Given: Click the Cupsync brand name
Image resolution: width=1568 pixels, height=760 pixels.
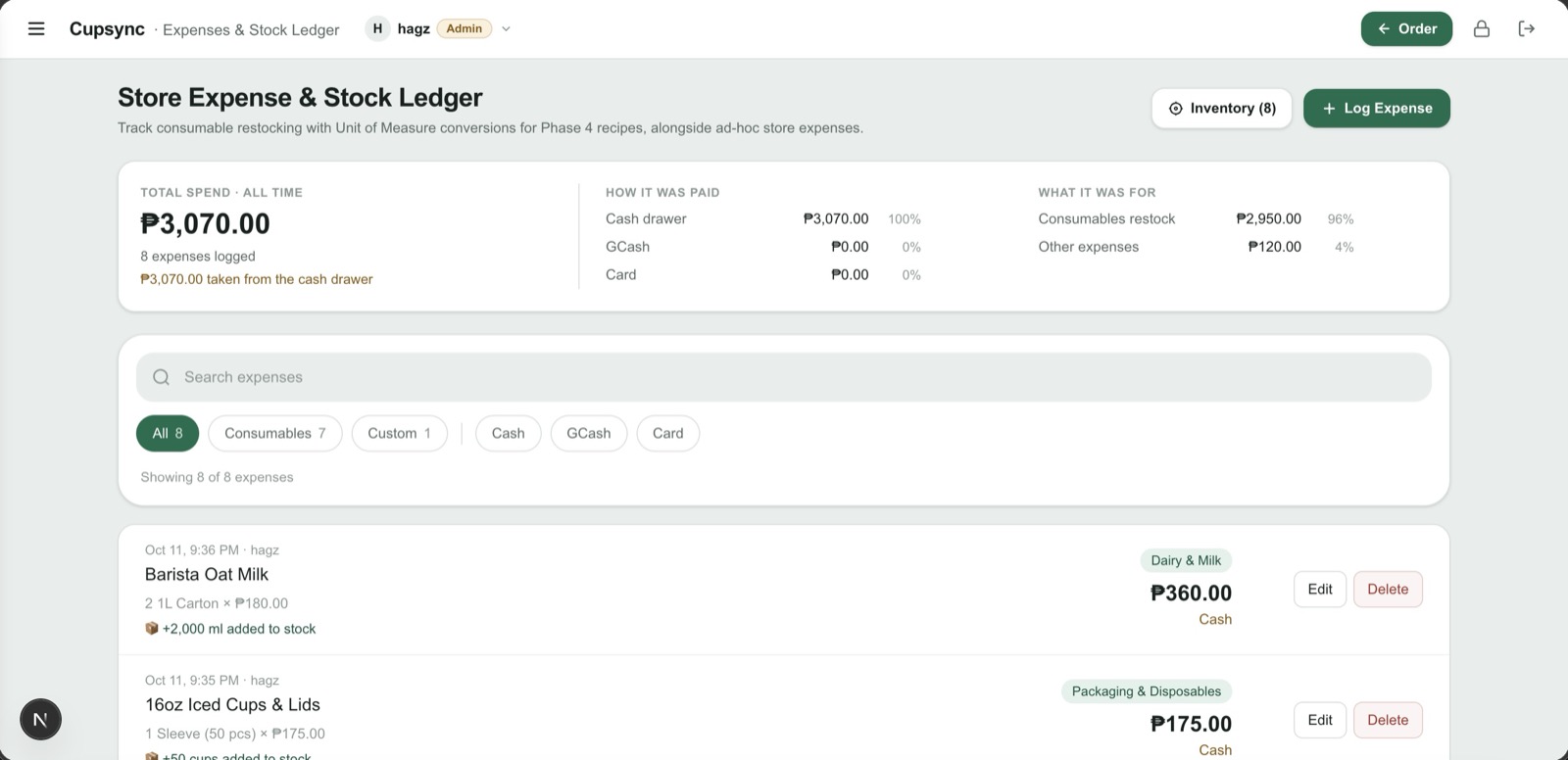Looking at the screenshot, I should point(107,28).
